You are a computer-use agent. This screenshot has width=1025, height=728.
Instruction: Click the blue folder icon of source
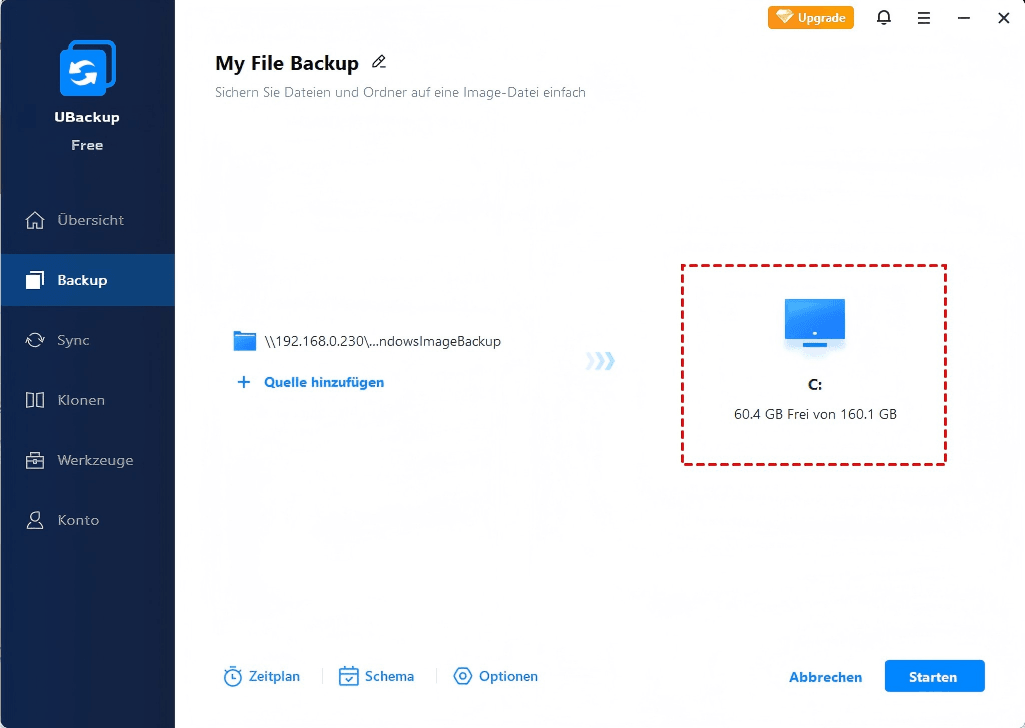pos(245,341)
